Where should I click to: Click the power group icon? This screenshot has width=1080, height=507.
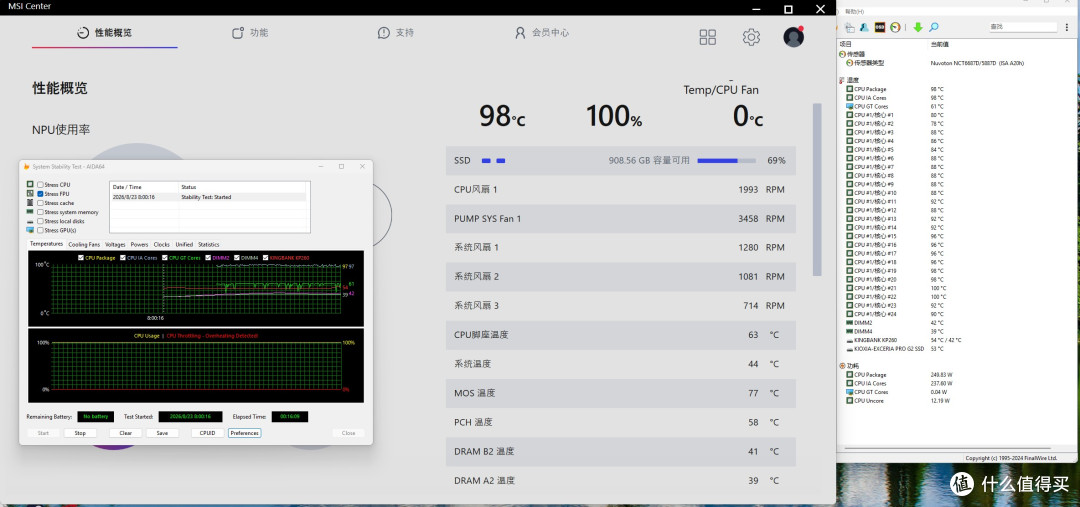coord(842,366)
